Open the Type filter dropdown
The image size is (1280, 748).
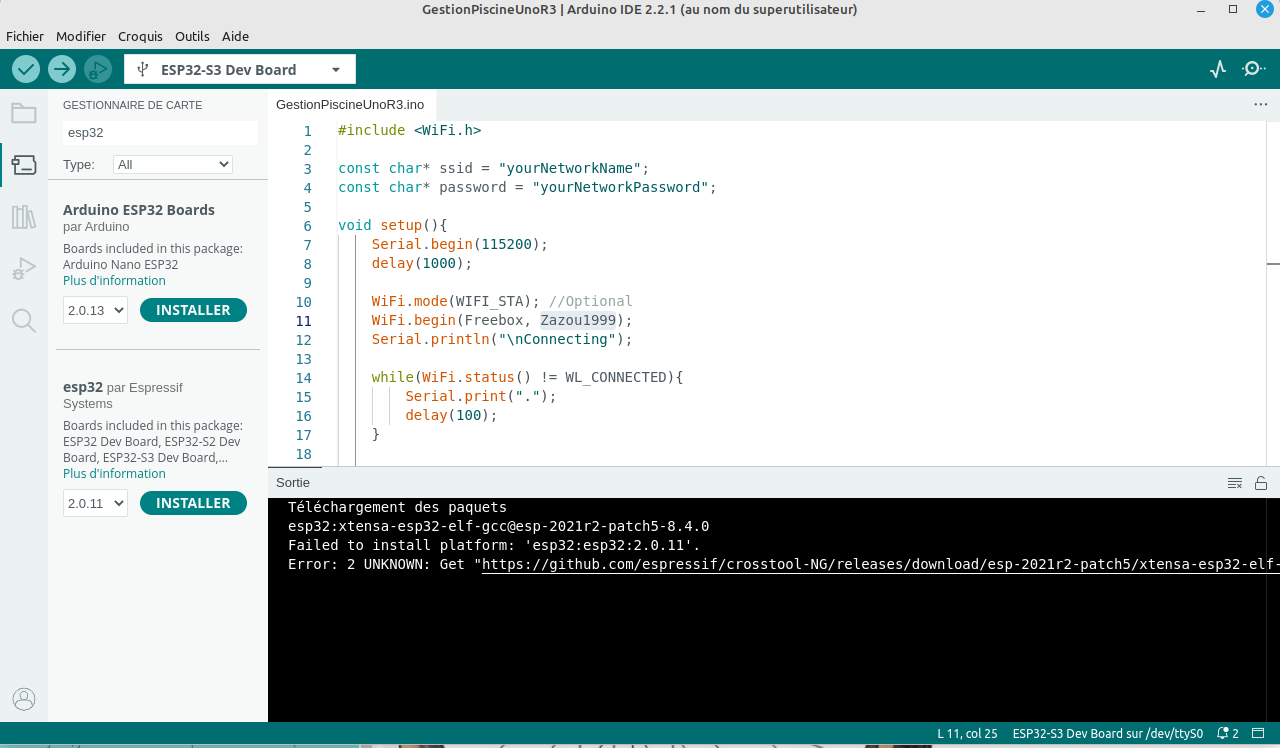coord(173,164)
